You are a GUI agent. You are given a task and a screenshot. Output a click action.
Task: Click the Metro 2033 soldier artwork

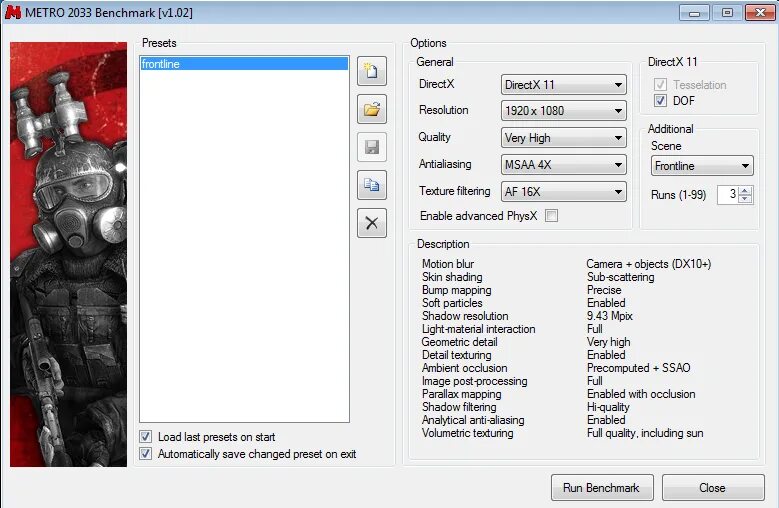(69, 254)
